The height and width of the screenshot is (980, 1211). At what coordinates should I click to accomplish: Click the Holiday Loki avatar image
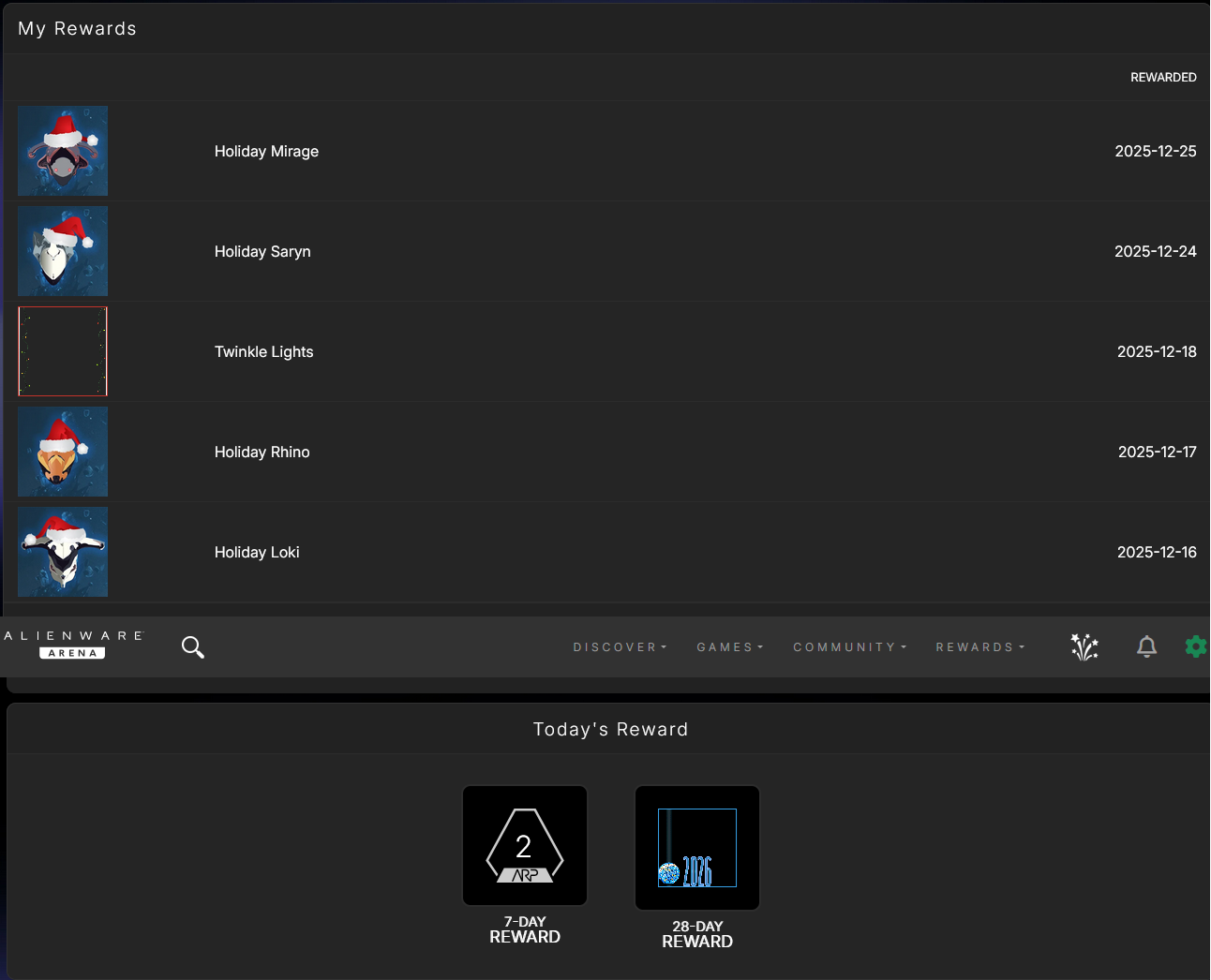tap(63, 552)
